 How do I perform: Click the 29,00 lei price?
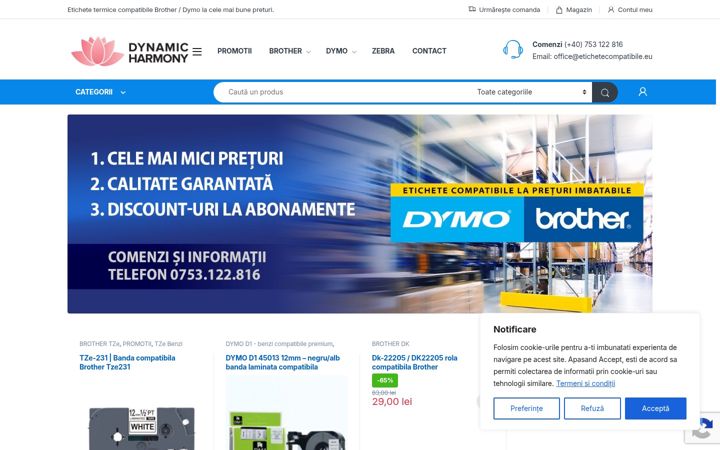[x=392, y=402]
